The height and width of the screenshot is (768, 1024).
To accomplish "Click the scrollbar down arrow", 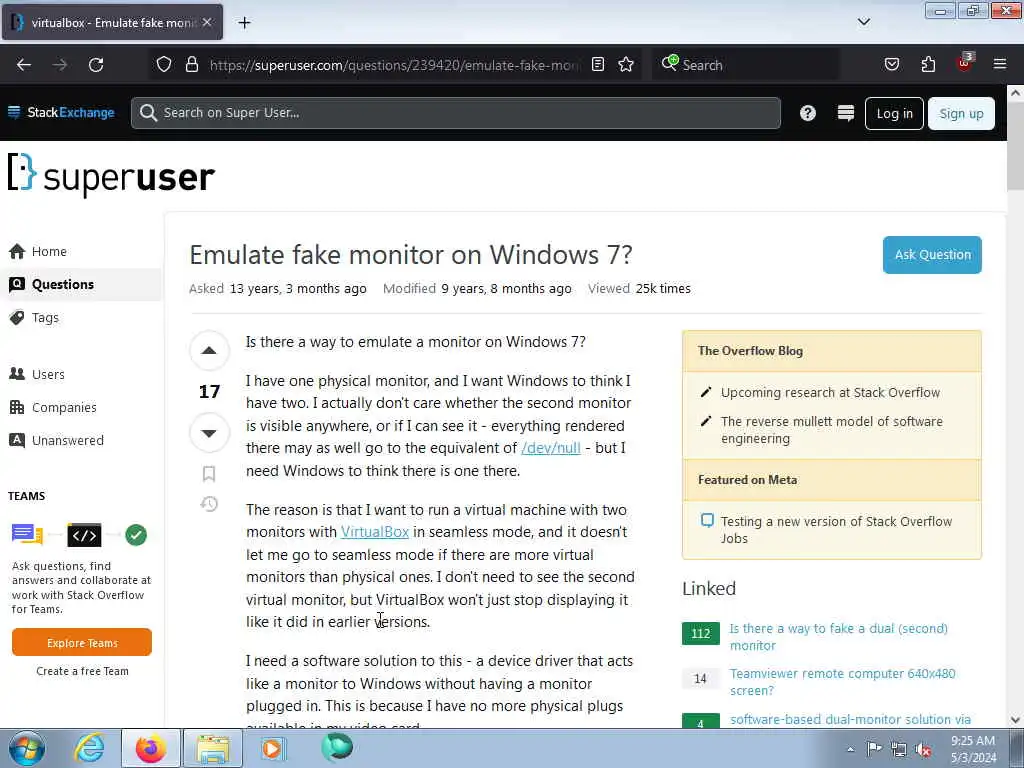I will tap(1015, 720).
